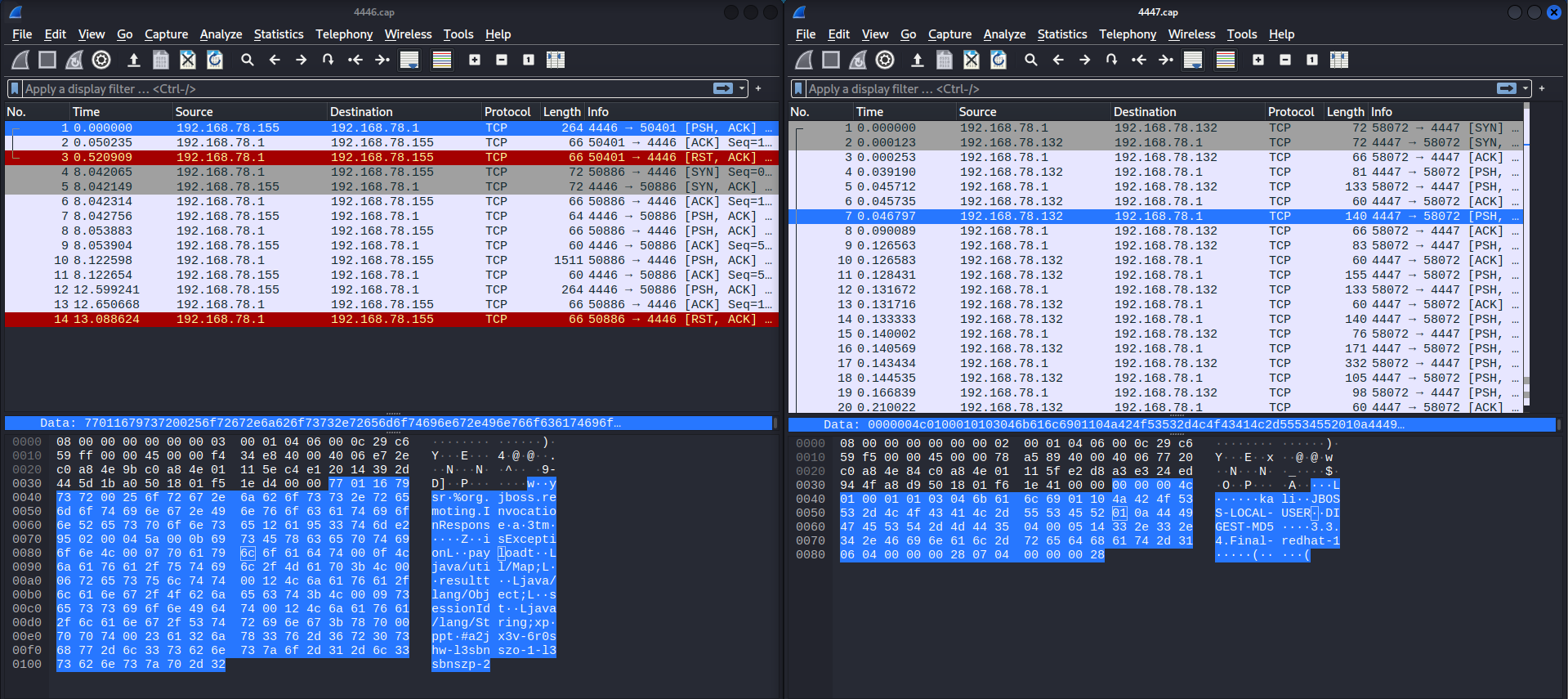This screenshot has height=699, width=1568.
Task: Click resize columns icon in 4447.cap toolbar
Action: coord(1339,60)
